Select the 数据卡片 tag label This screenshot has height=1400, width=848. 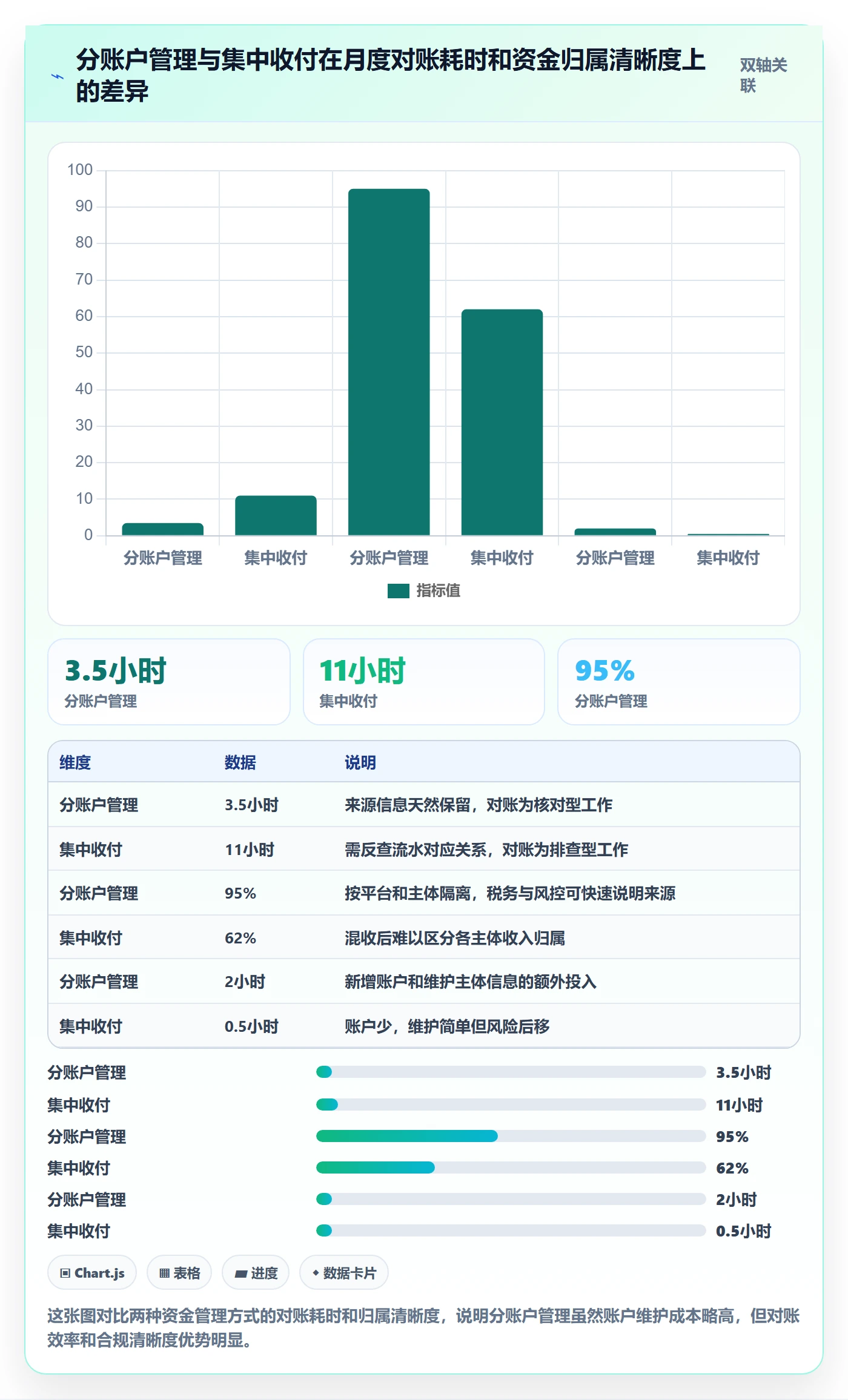(x=349, y=1273)
